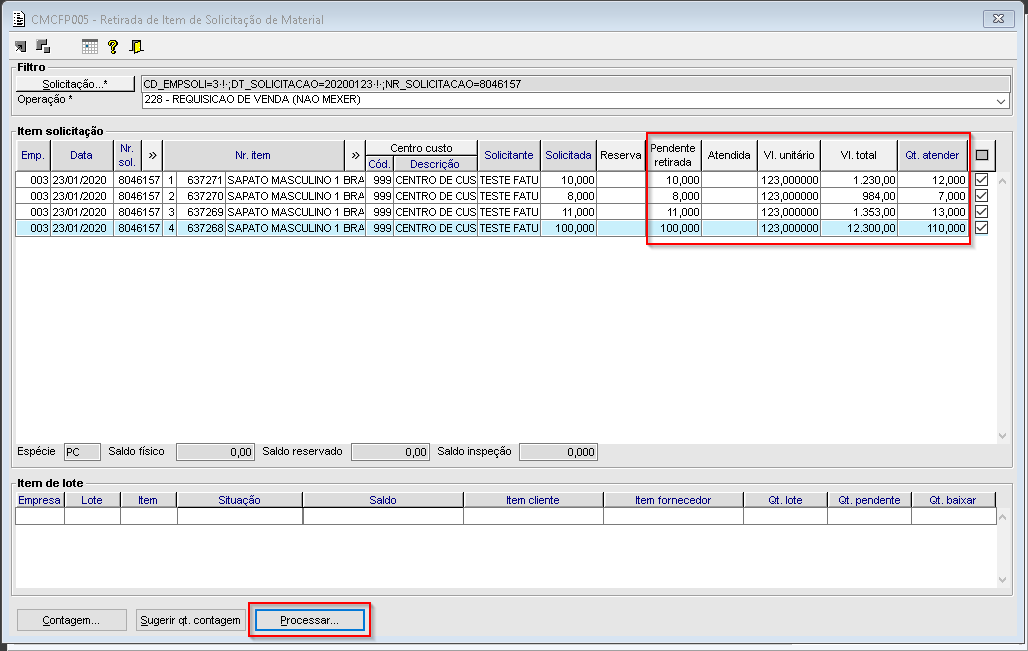Open the calendar grid toolbar icon
Screen dimensions: 1028x651
click(x=90, y=46)
